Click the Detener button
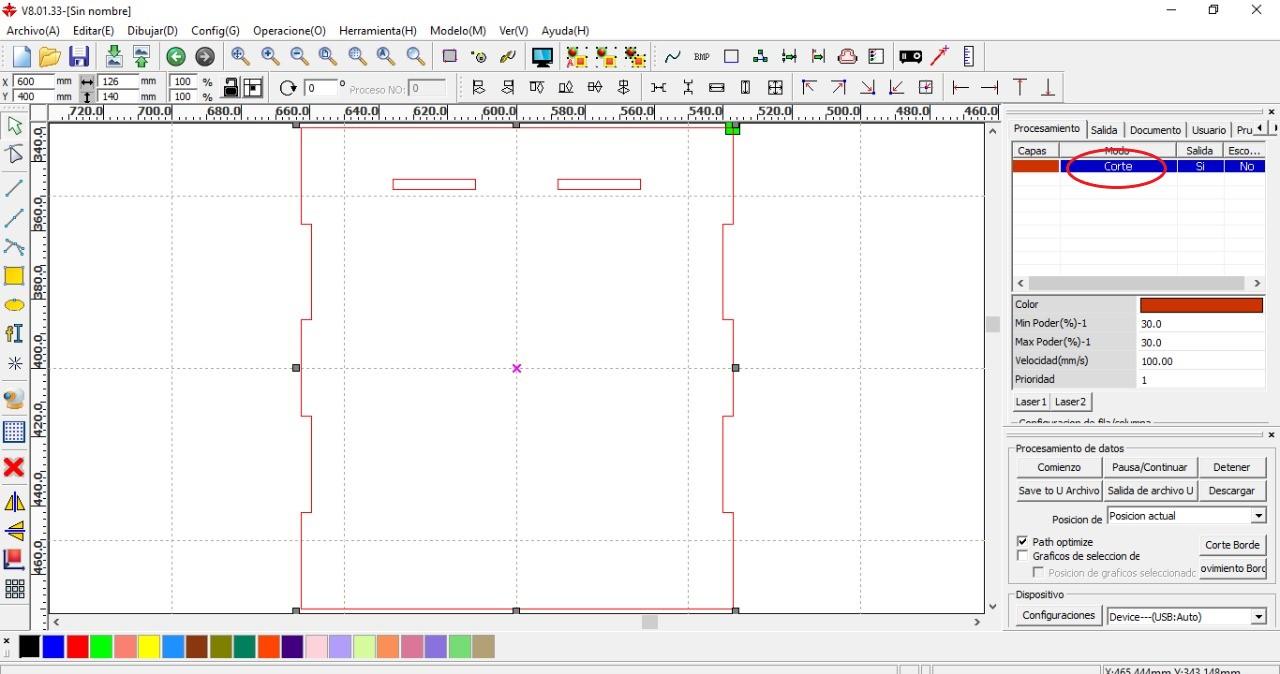Screen dimensions: 1280x674 (1231, 467)
